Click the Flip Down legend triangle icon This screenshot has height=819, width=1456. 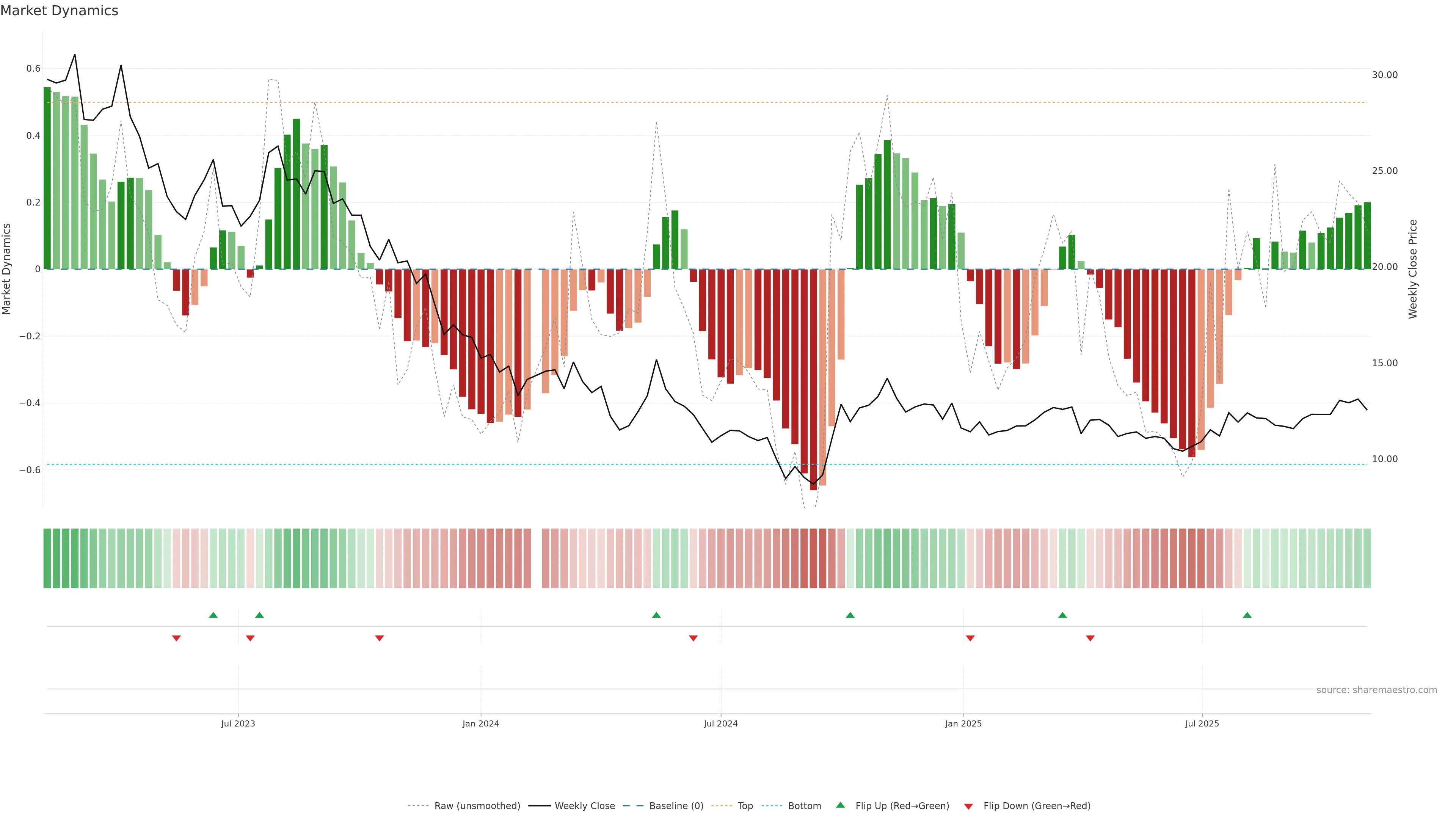(x=968, y=806)
